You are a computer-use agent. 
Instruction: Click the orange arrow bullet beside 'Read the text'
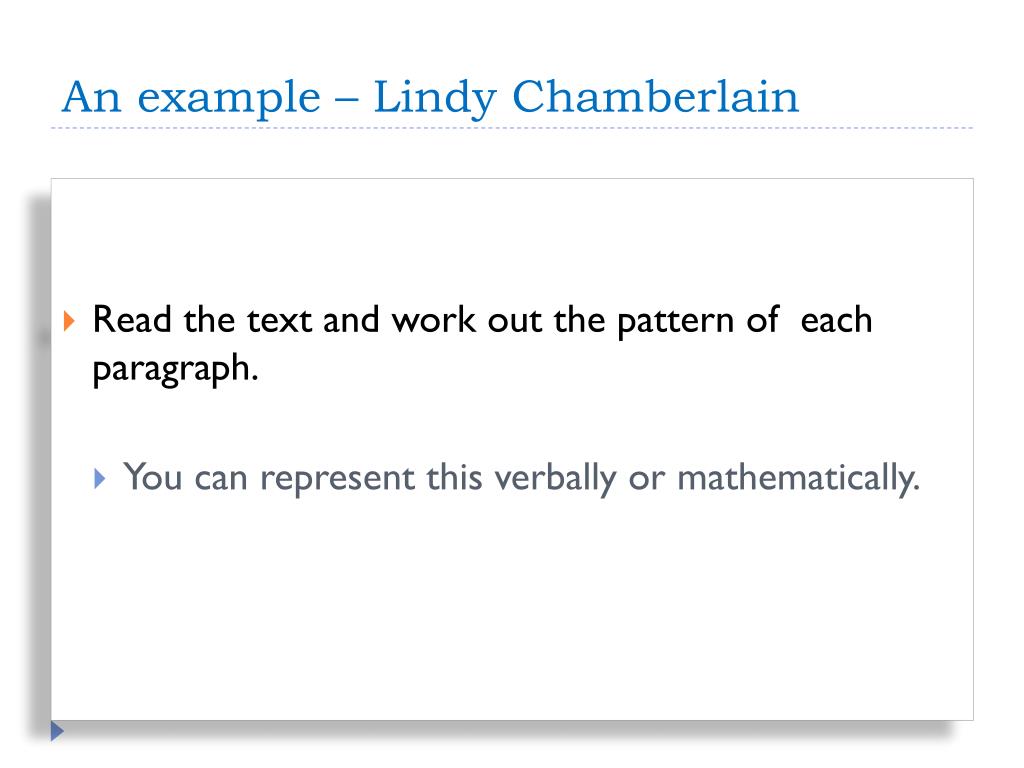pyautogui.click(x=69, y=321)
